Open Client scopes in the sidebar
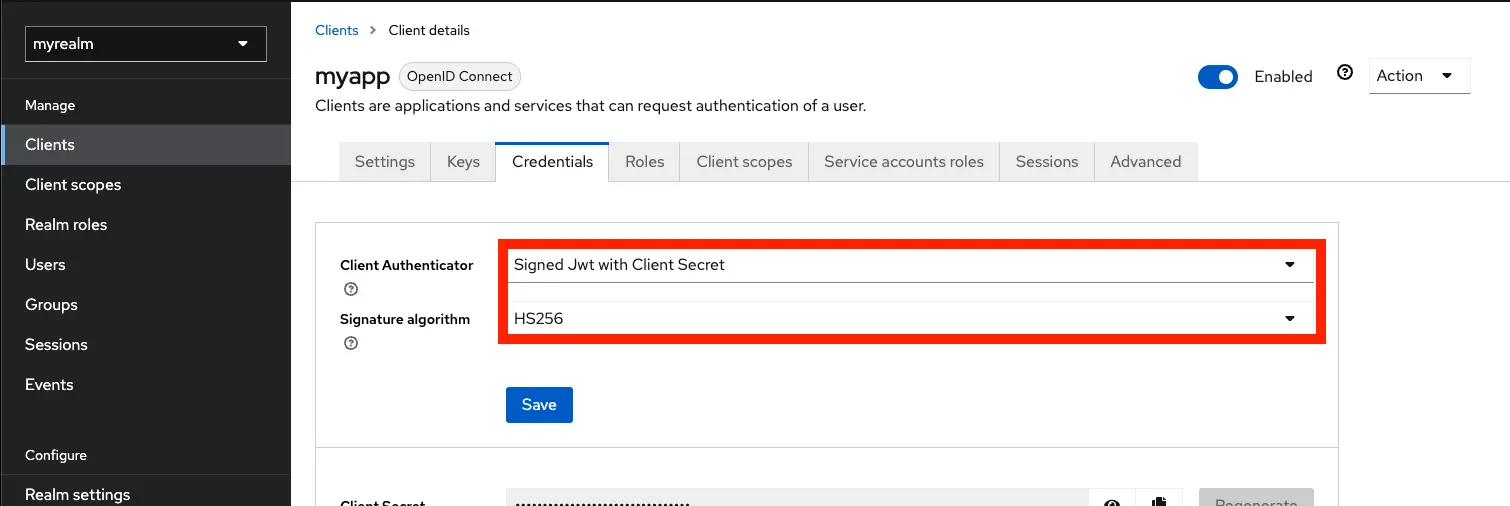This screenshot has height=506, width=1510. coord(146,185)
